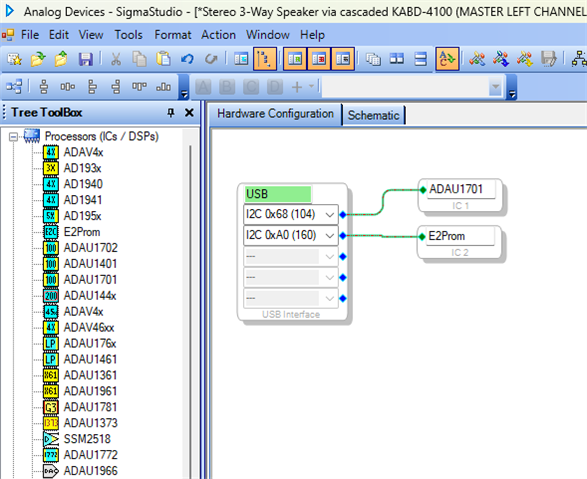Click the New Project toolbar icon
This screenshot has height=479, width=587.
click(14, 59)
